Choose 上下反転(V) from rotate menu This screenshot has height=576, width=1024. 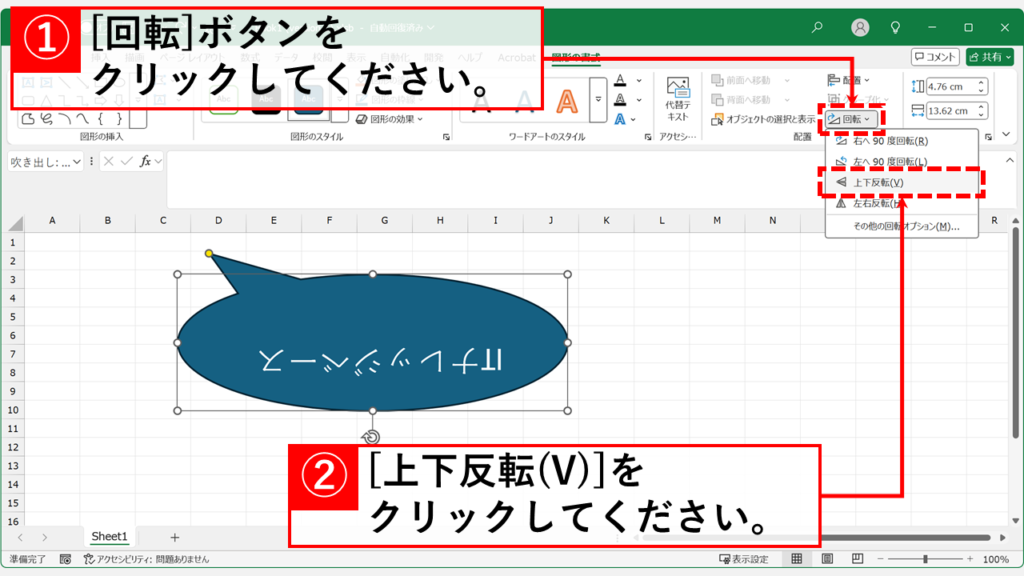pyautogui.click(x=901, y=182)
